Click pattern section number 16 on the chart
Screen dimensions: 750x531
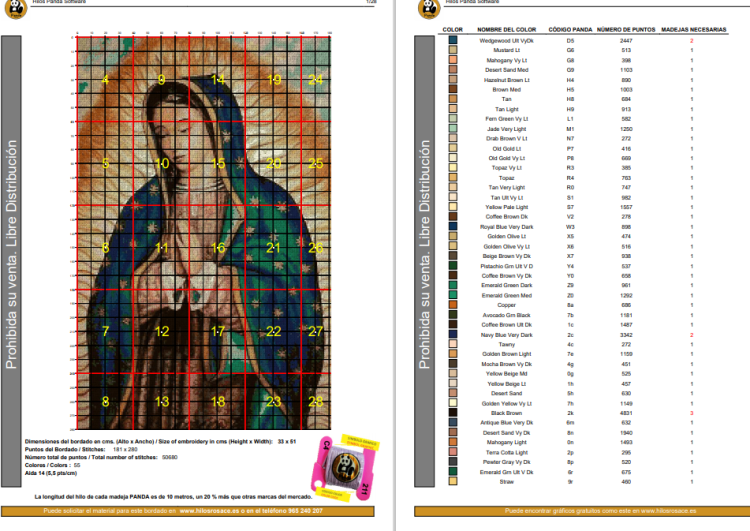218,247
